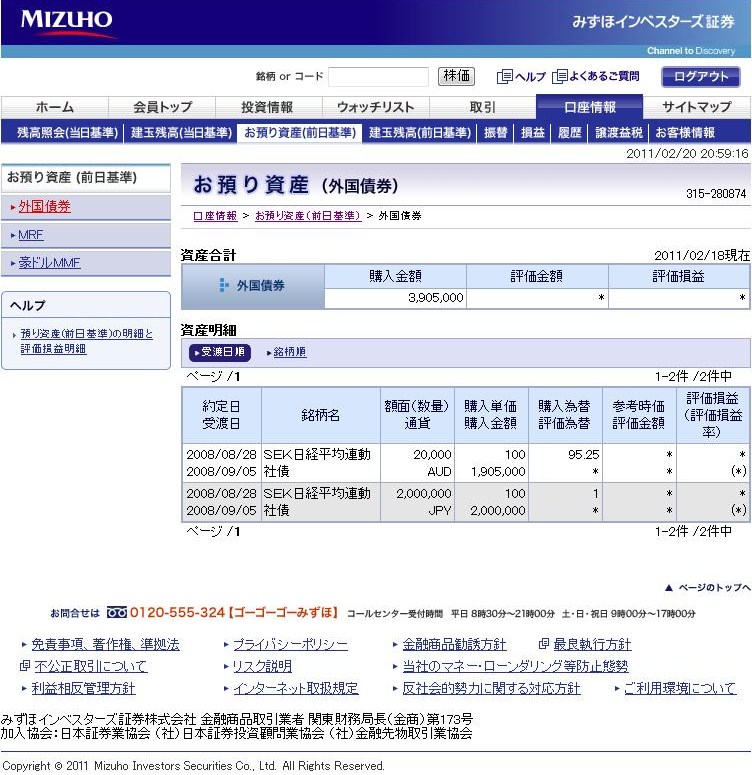The width and height of the screenshot is (752, 775).
Task: Click the ログアウト button
Action: [701, 77]
